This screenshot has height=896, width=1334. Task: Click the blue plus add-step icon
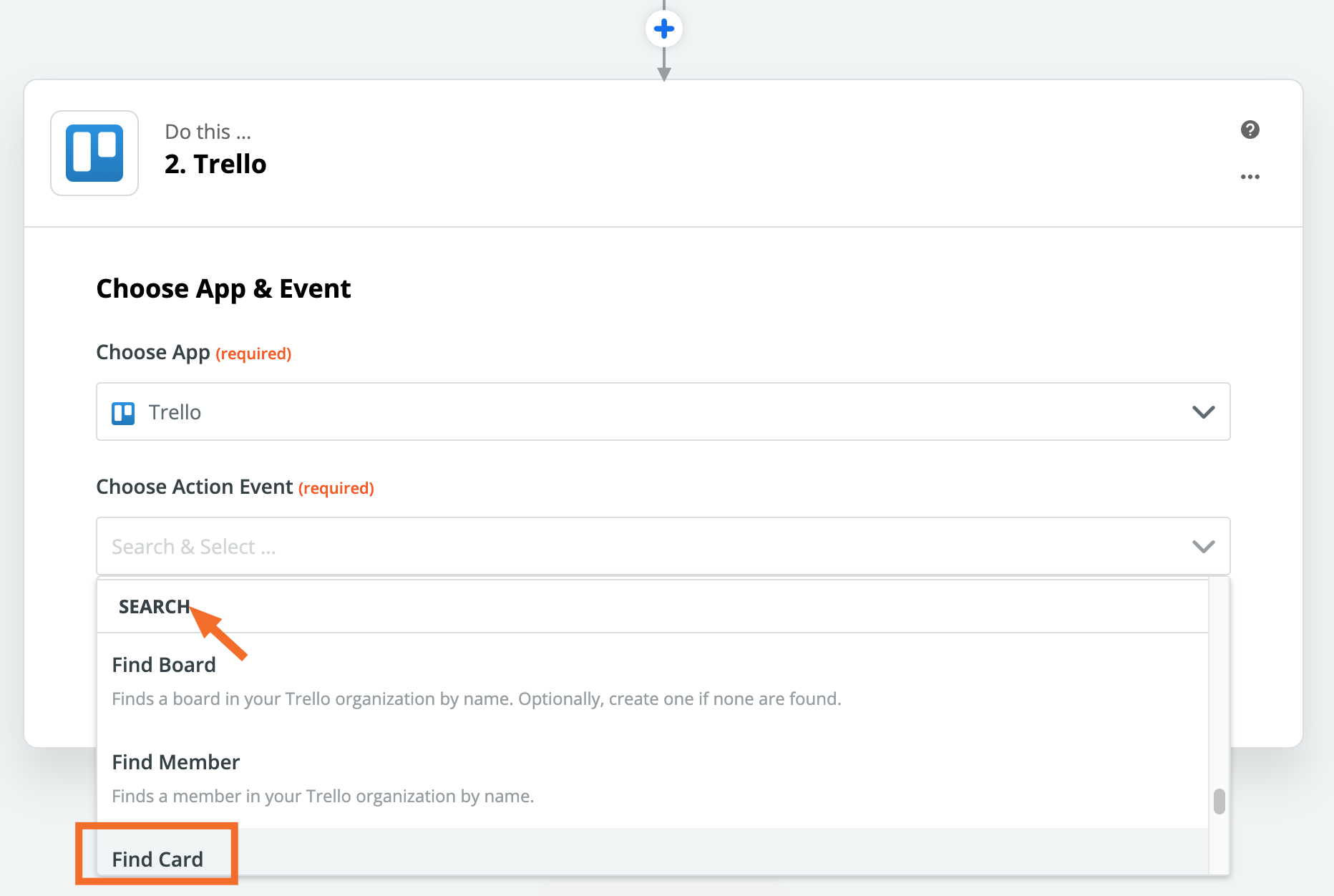click(663, 29)
